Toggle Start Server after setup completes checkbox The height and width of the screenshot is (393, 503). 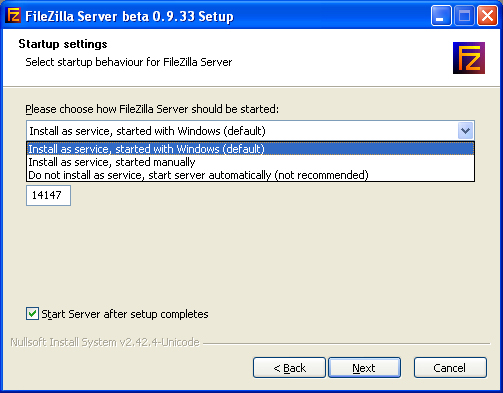pos(32,314)
